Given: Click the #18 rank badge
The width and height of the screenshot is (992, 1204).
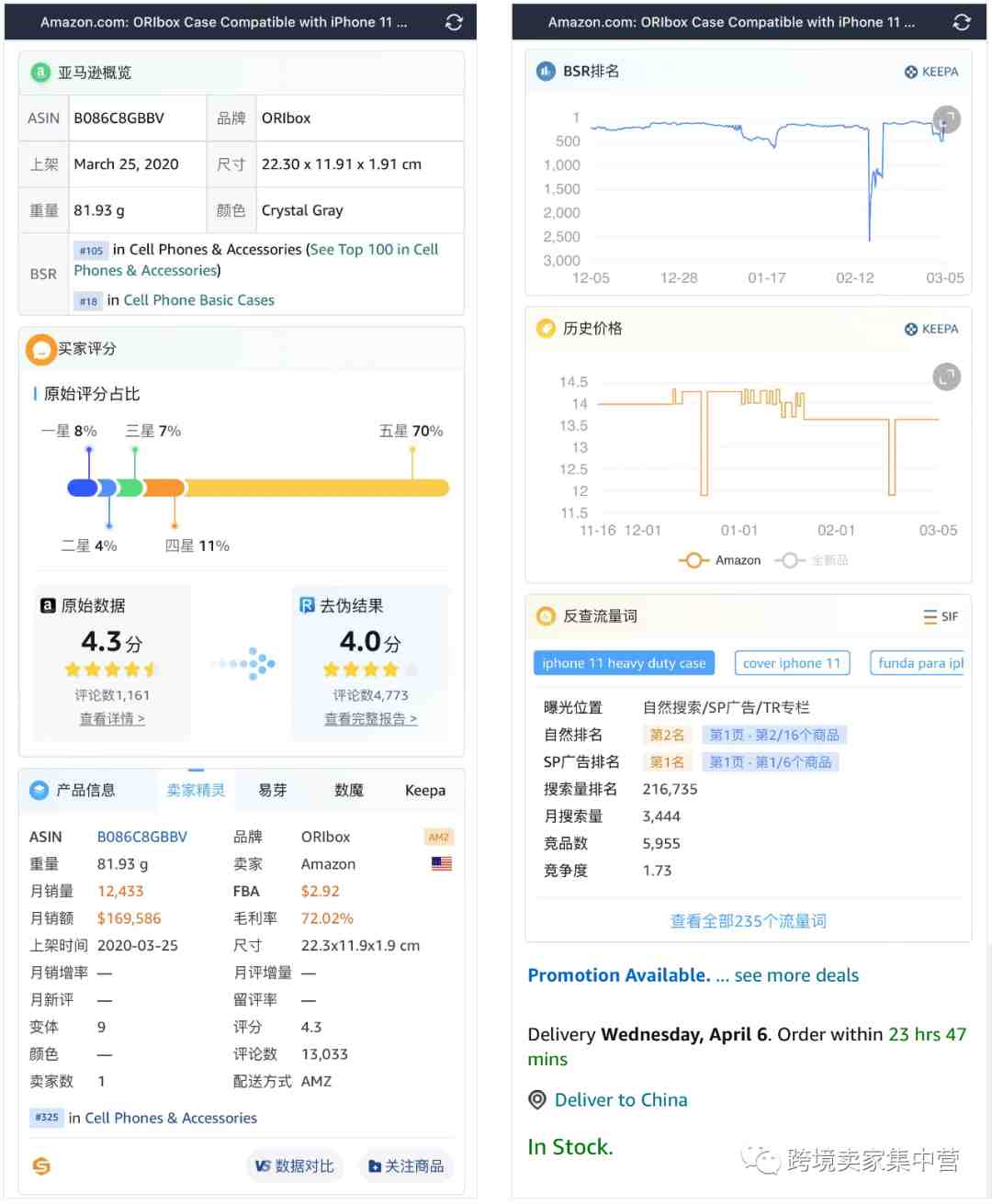Looking at the screenshot, I should pyautogui.click(x=88, y=301).
